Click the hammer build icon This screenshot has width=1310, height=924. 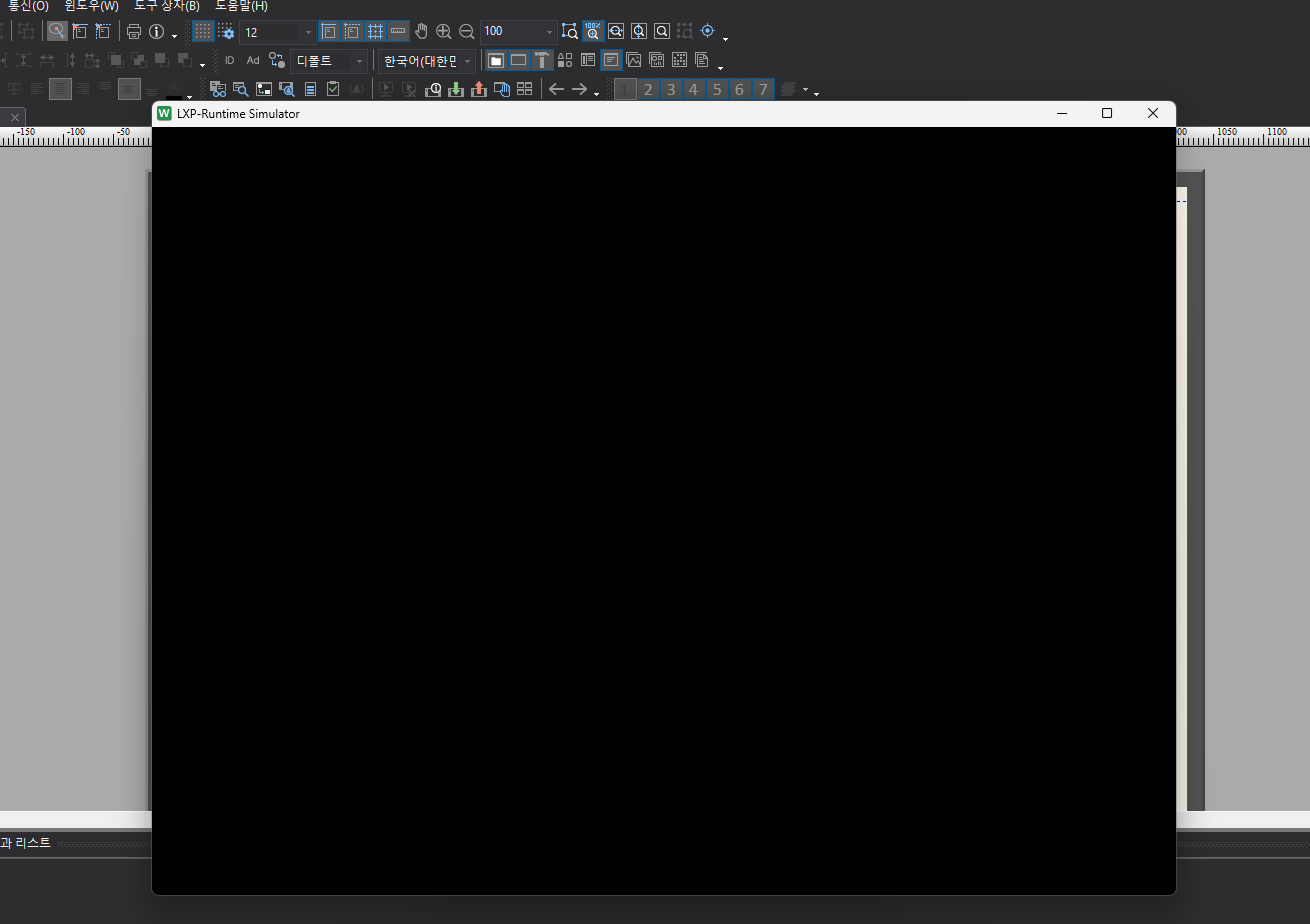(x=542, y=60)
